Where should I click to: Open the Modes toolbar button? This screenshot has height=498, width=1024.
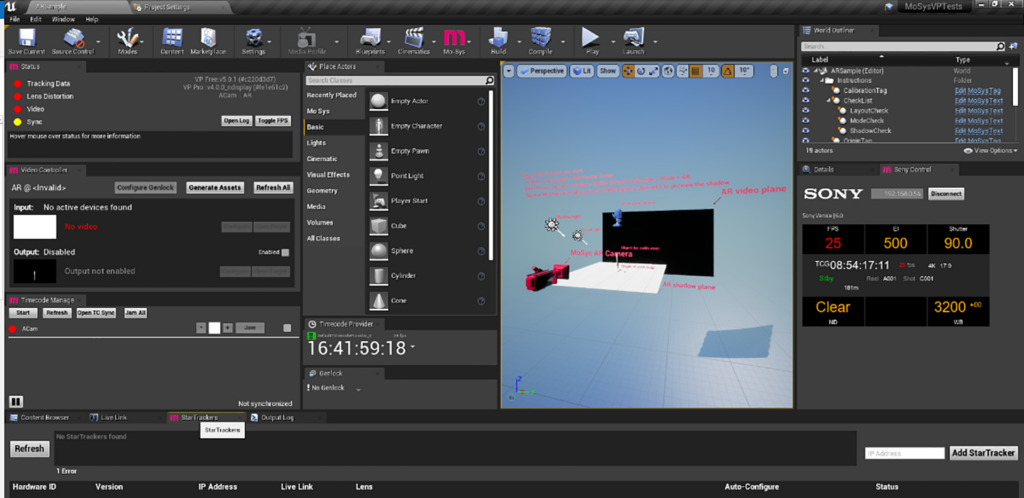[x=127, y=40]
